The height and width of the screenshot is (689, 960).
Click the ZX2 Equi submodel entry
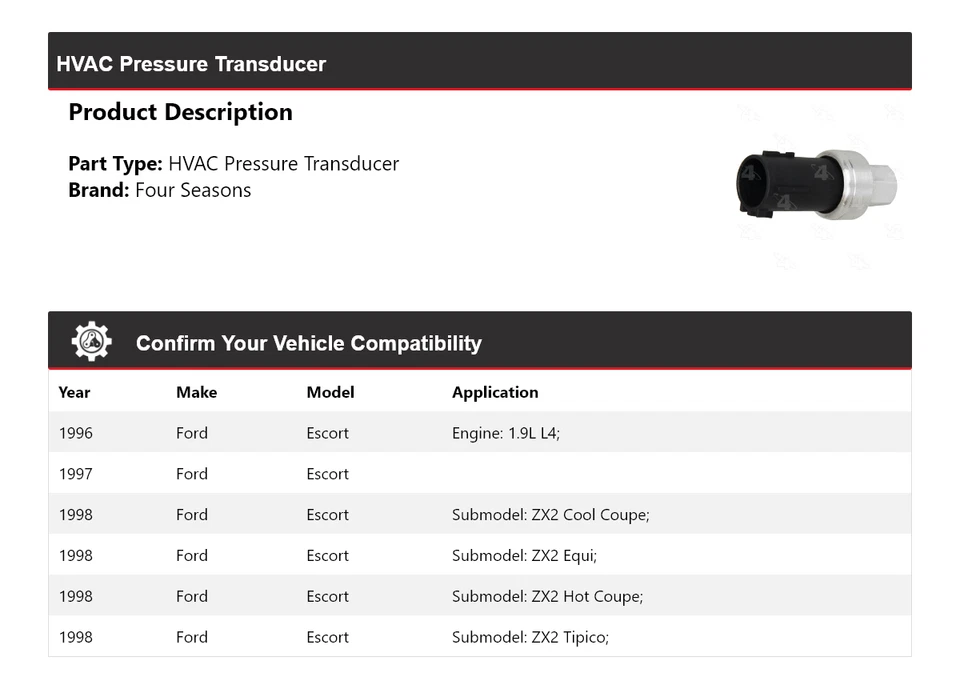point(524,556)
